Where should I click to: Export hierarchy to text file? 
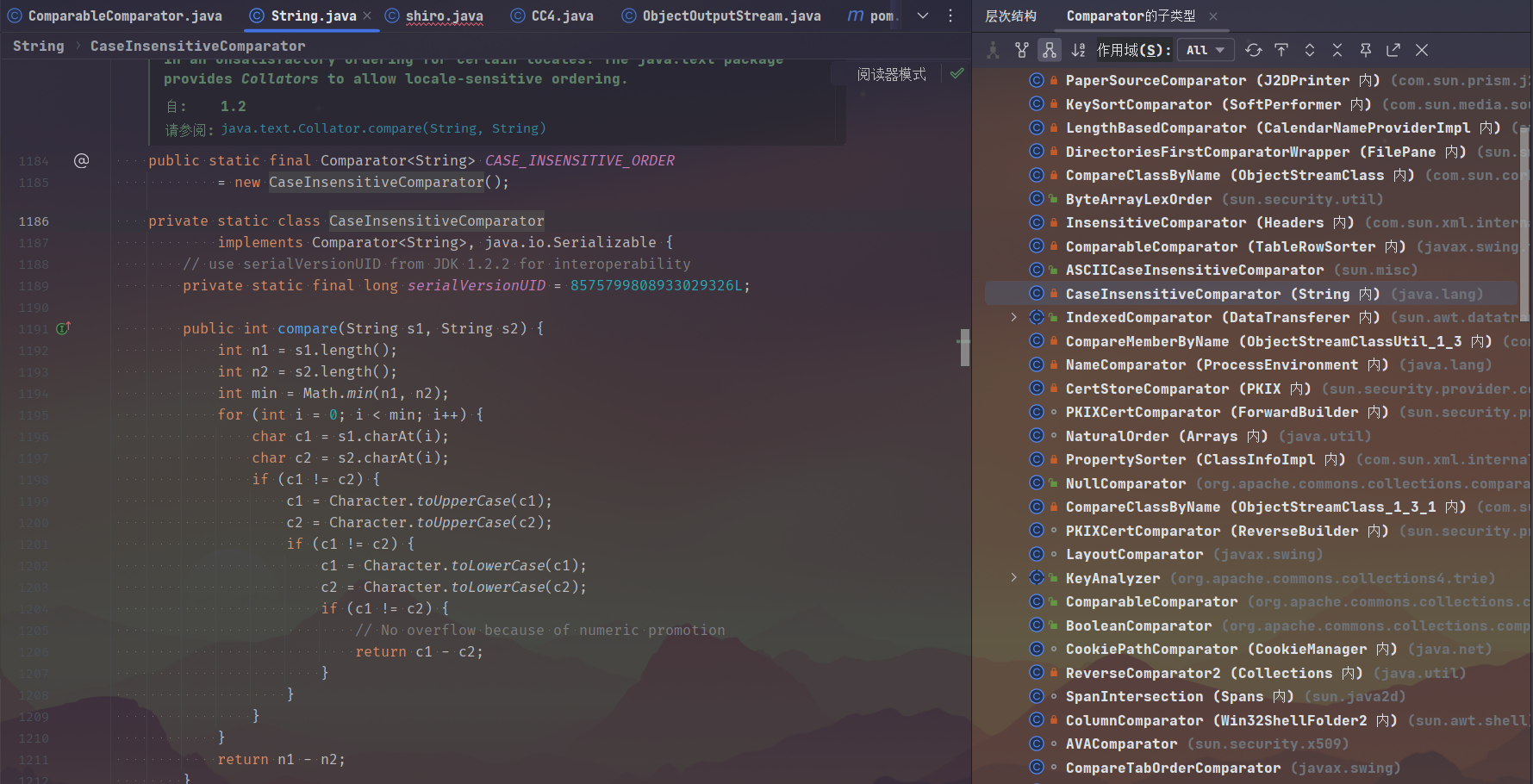(x=1393, y=50)
